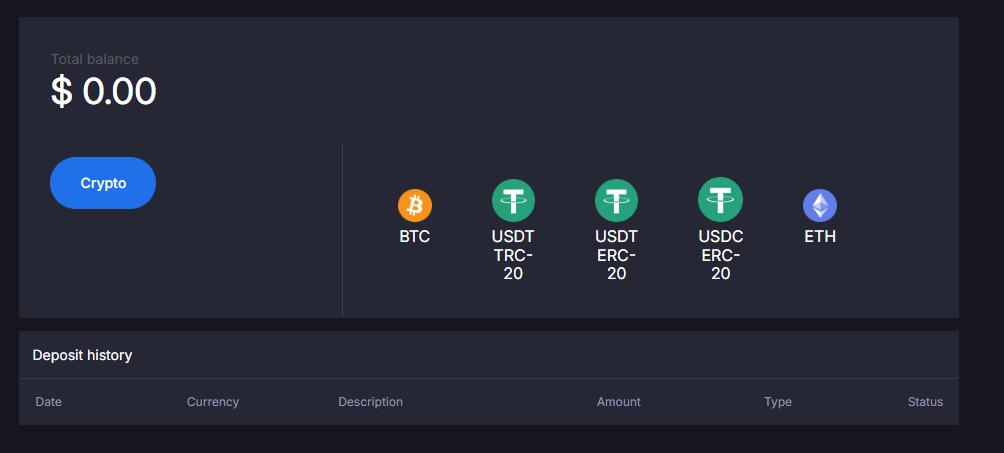
Task: Click the BTC text label
Action: point(415,237)
